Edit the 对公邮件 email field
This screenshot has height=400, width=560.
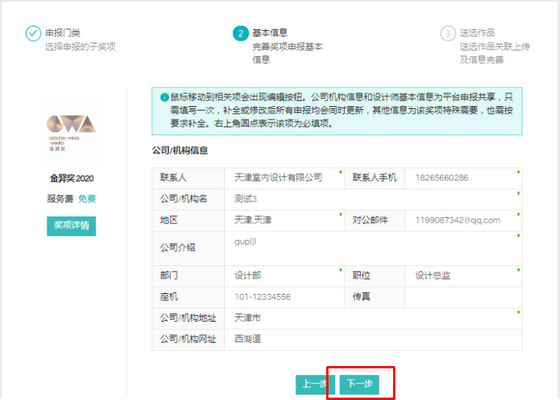[x=464, y=220]
